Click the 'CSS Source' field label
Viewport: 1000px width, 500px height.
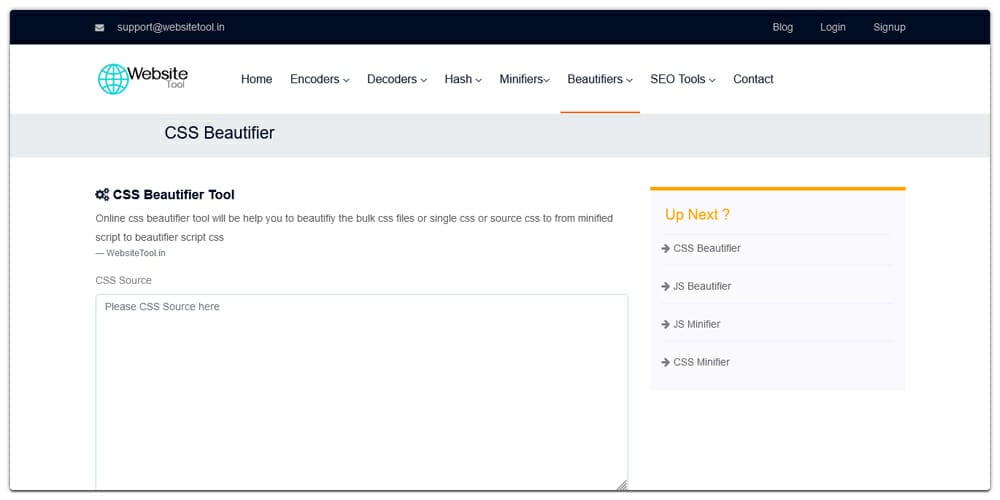(124, 281)
